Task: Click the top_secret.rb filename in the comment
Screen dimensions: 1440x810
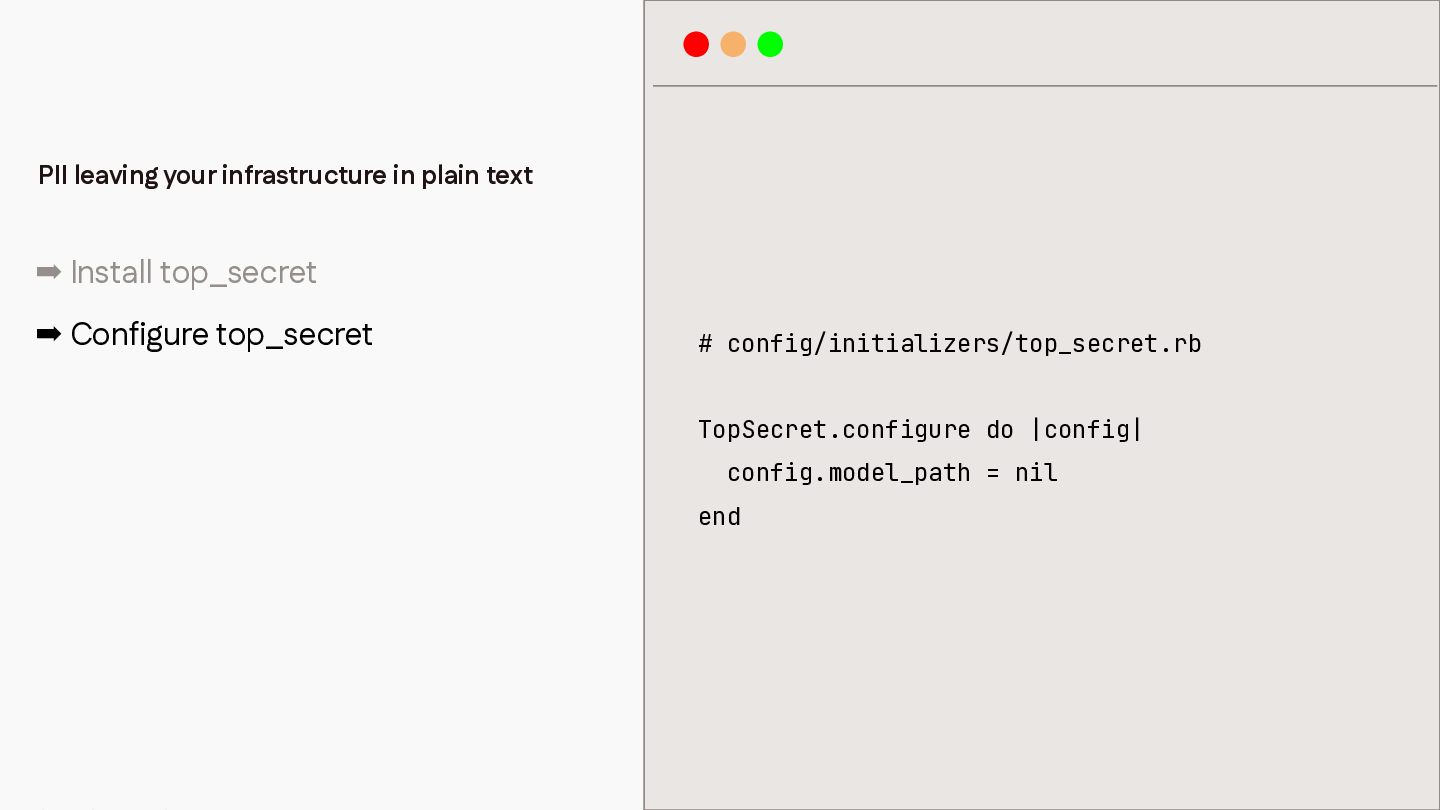Action: click(x=1109, y=344)
